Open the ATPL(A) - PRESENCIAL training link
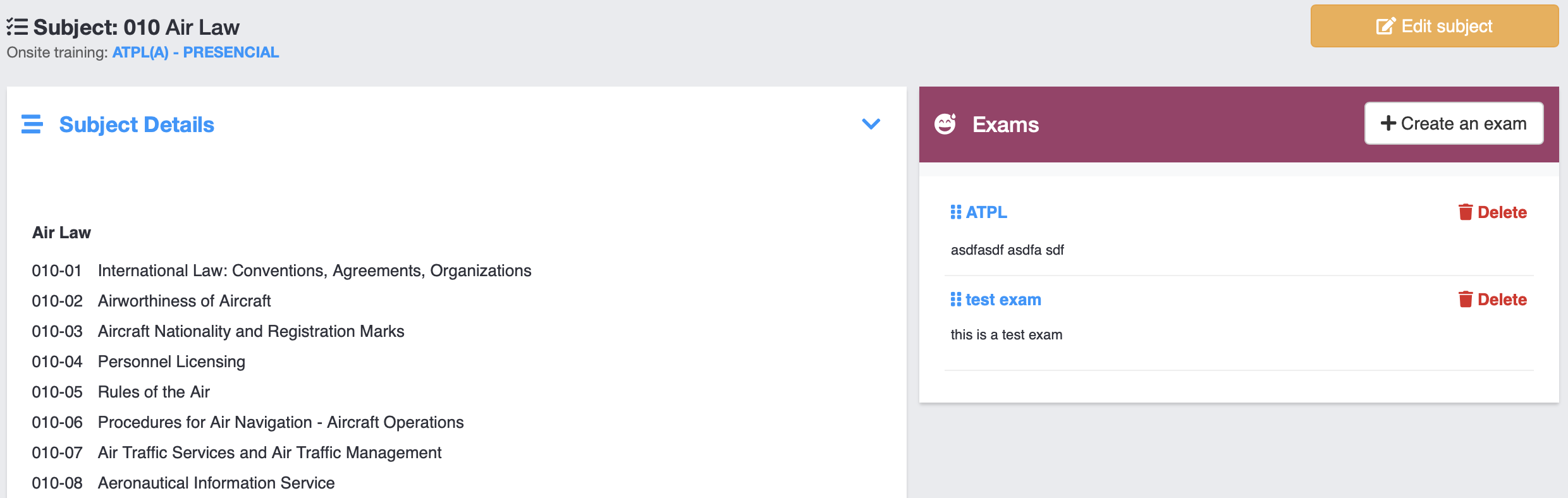This screenshot has height=498, width=1568. 195,52
